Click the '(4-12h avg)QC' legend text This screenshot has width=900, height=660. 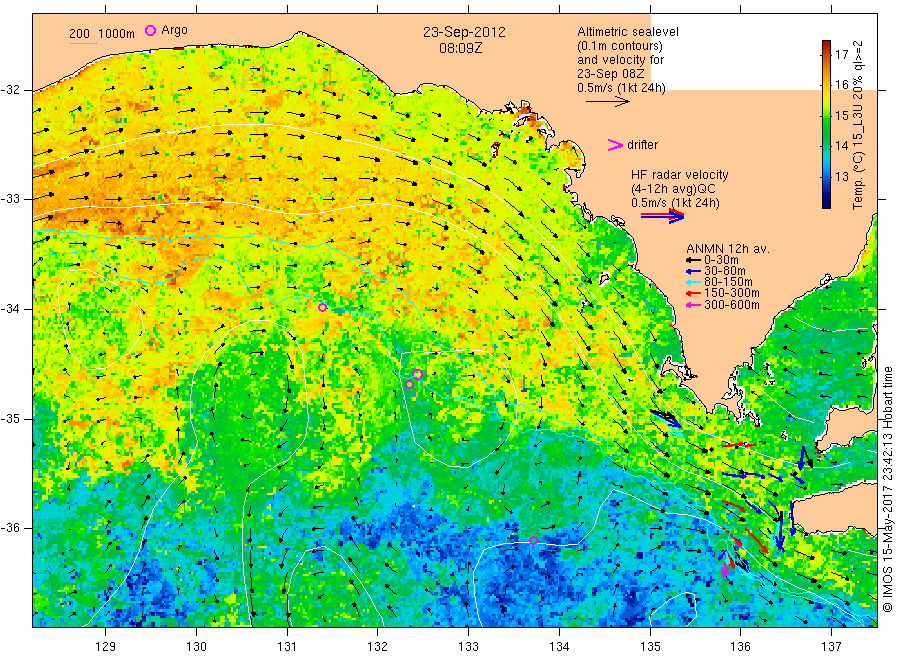pyautogui.click(x=673, y=189)
